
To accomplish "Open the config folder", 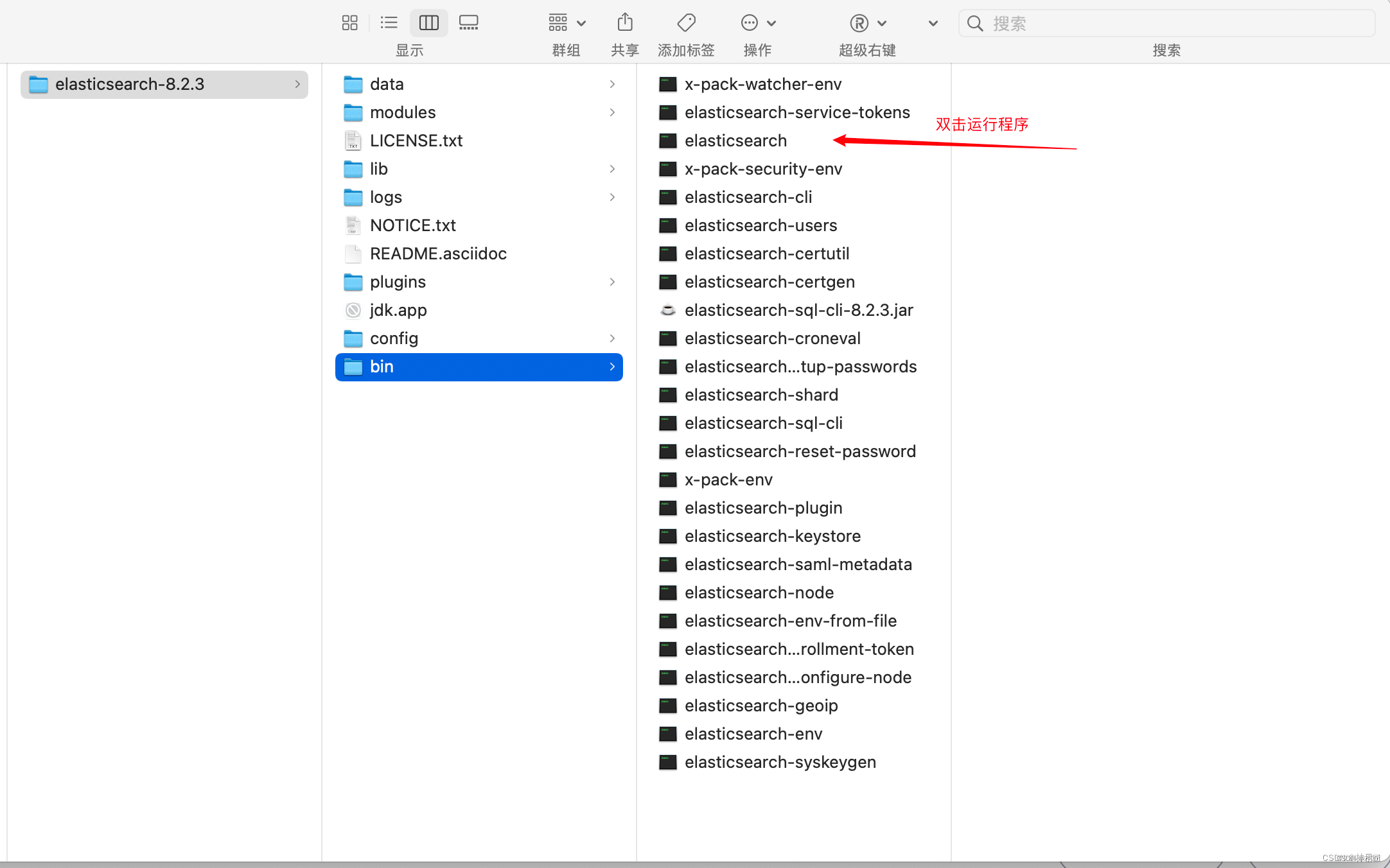I will tap(394, 338).
